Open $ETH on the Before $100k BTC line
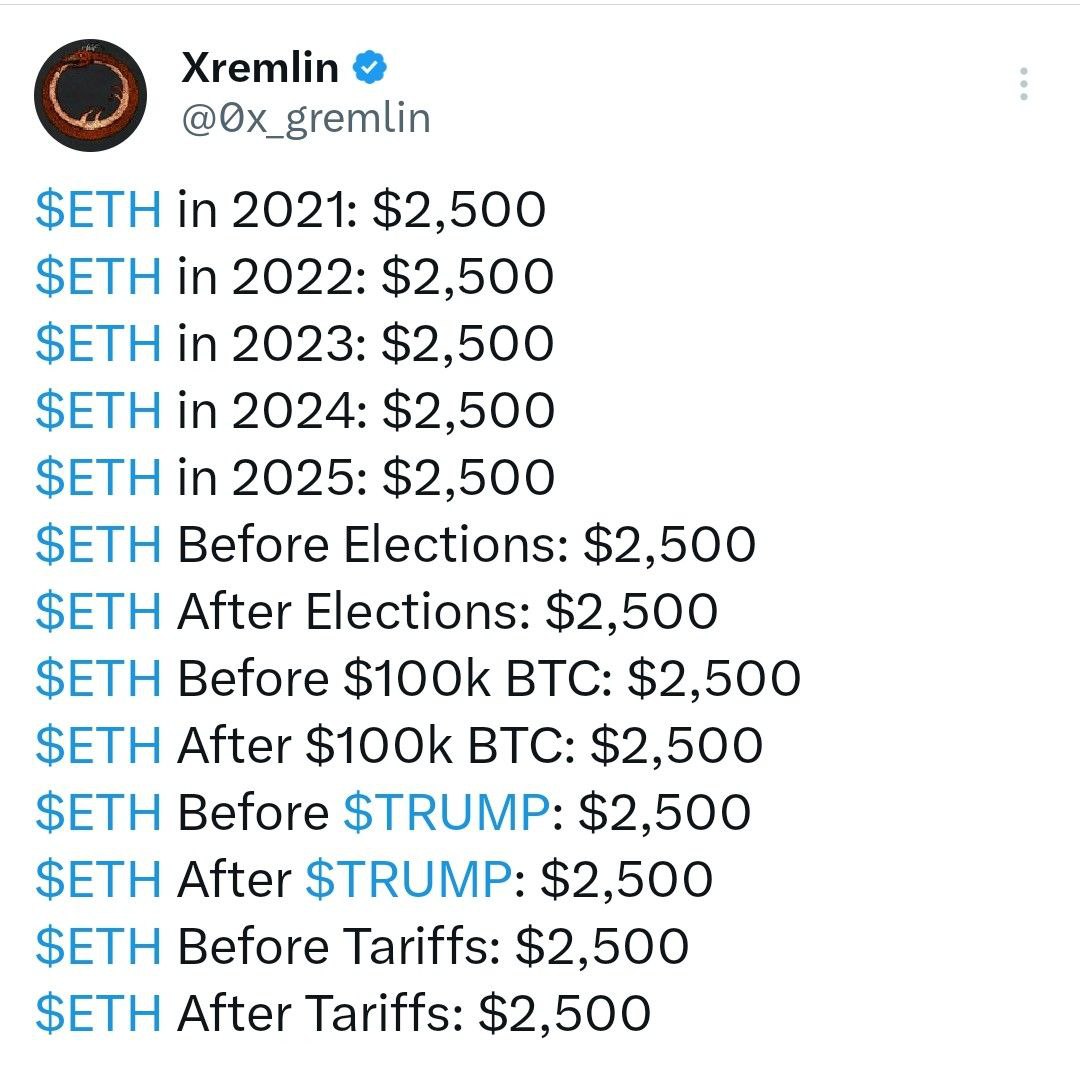This screenshot has width=1080, height=1065. tap(98, 678)
